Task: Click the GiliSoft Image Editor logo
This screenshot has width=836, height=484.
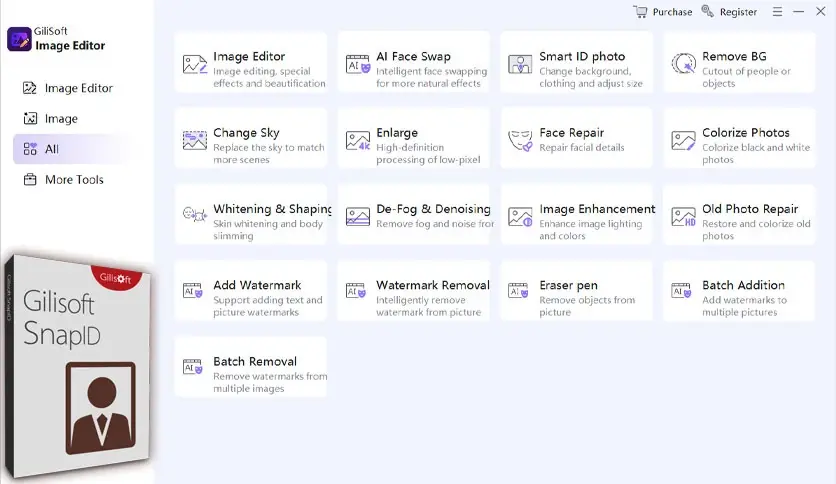Action: (19, 39)
